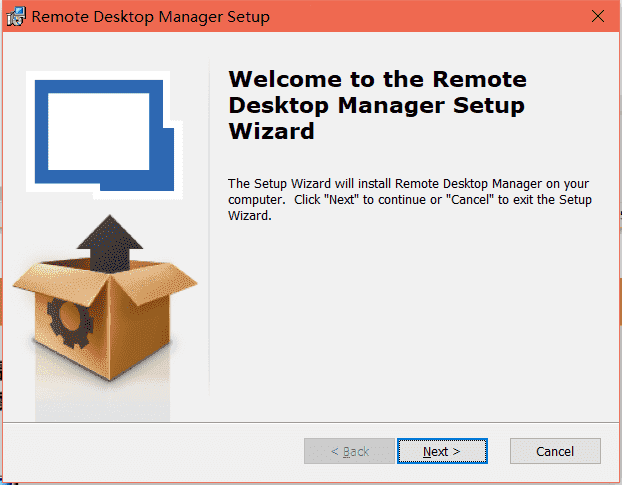Viewport: 622px width, 485px height.
Task: Click the cardboard box installer graphic
Action: point(105,298)
